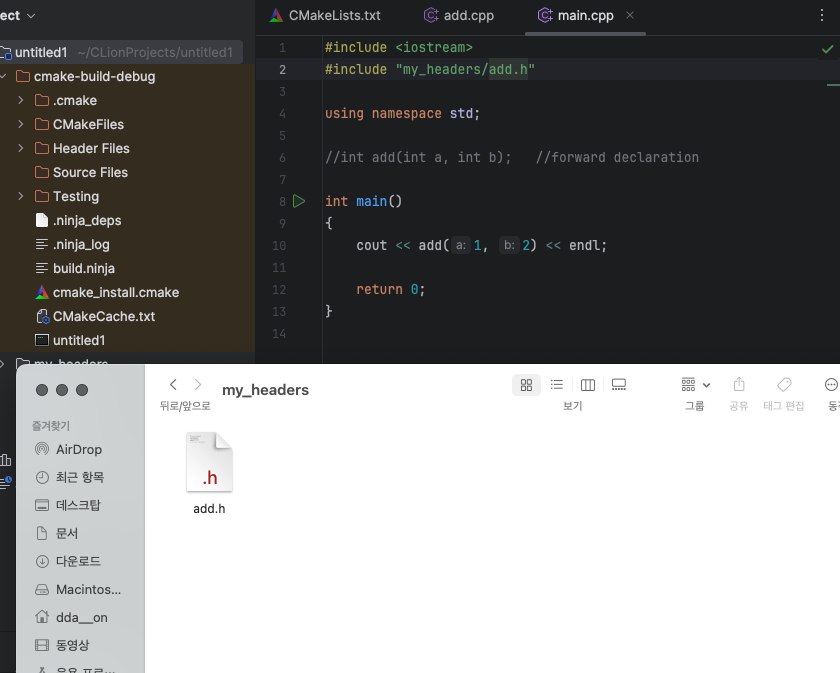Click the CMakeCache.txt file icon
This screenshot has height=673, width=840.
click(42, 317)
